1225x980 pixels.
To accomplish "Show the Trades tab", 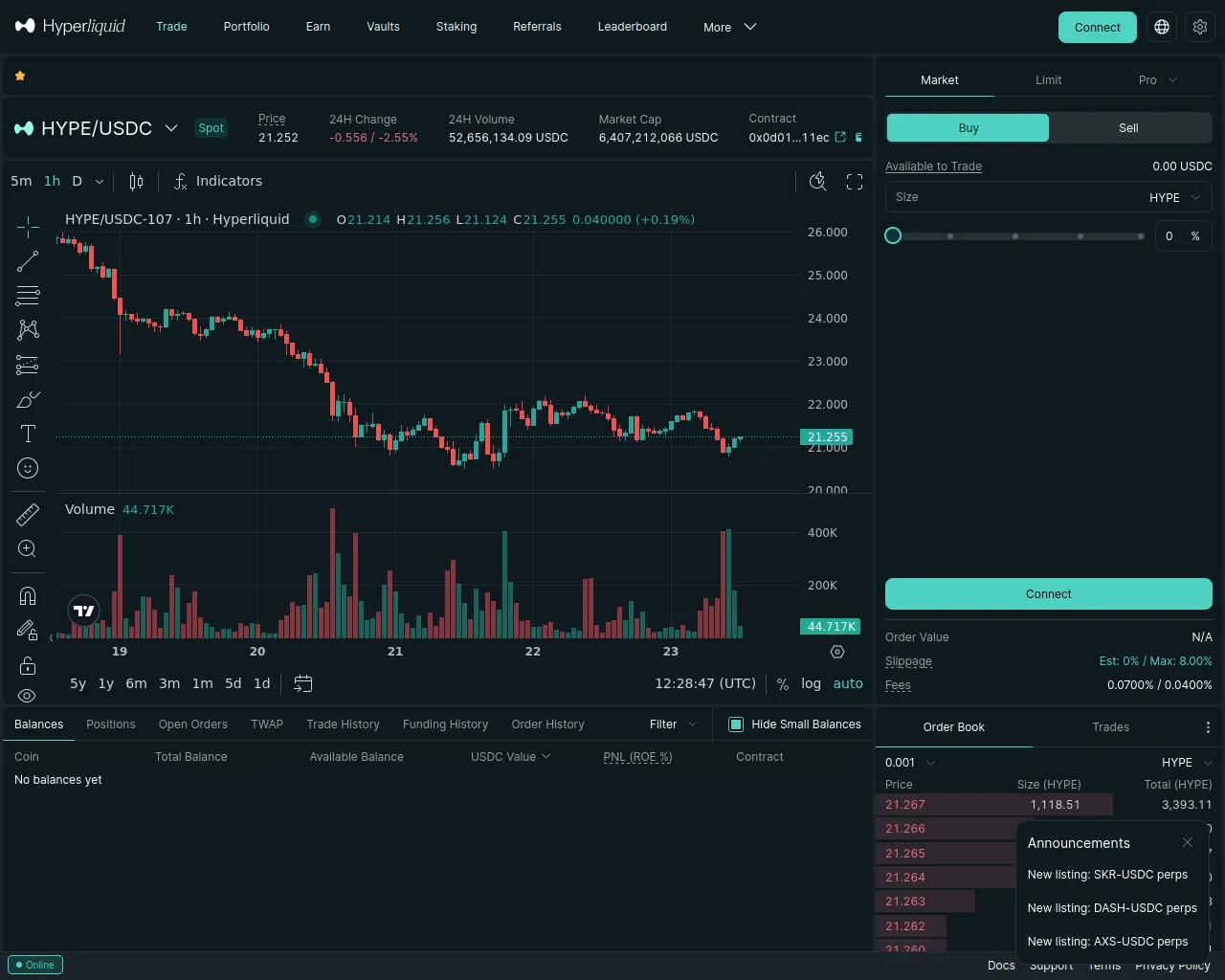I will [1111, 727].
